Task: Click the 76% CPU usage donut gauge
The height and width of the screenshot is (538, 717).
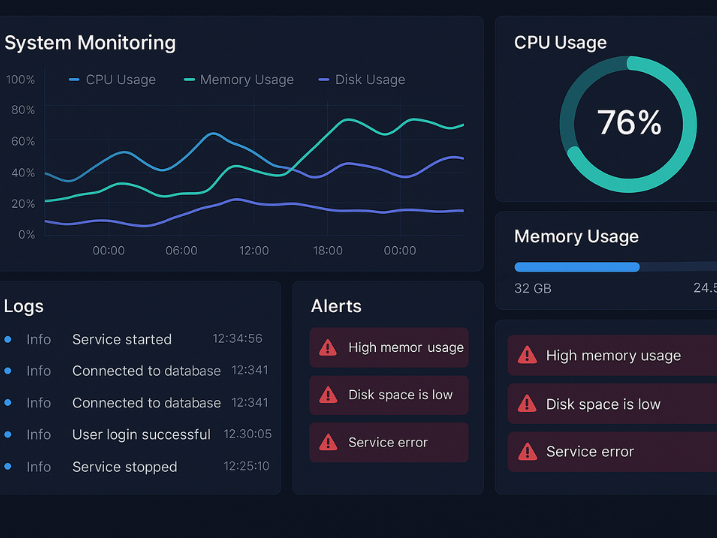Action: 629,123
